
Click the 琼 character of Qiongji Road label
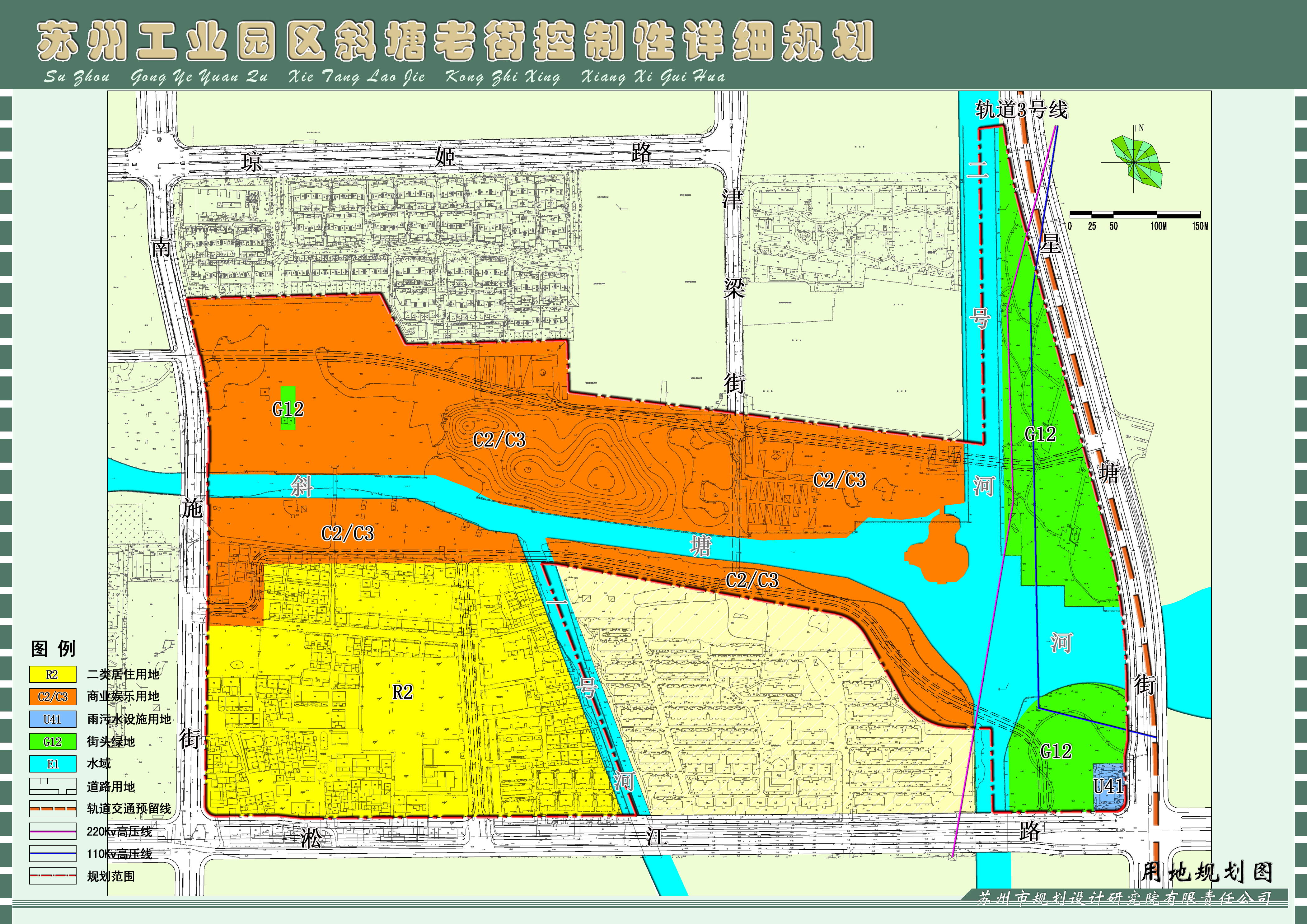(x=252, y=162)
